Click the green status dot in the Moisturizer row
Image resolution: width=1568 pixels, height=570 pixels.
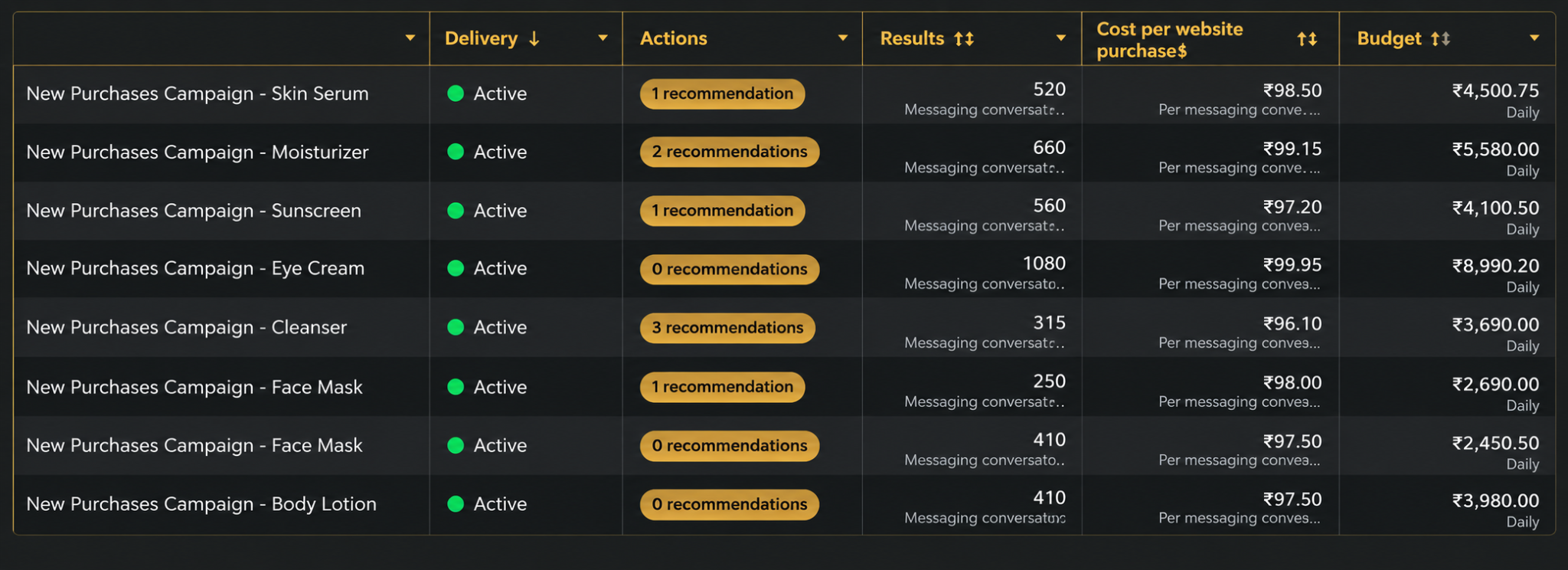pyautogui.click(x=456, y=152)
